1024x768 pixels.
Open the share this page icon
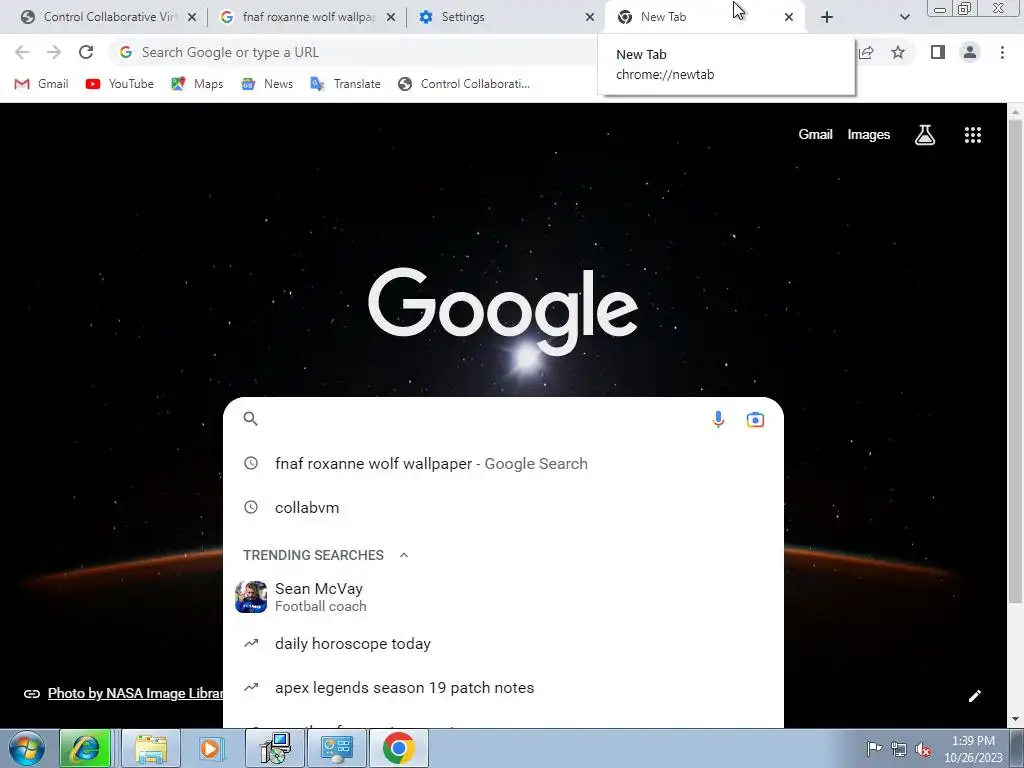[x=866, y=52]
